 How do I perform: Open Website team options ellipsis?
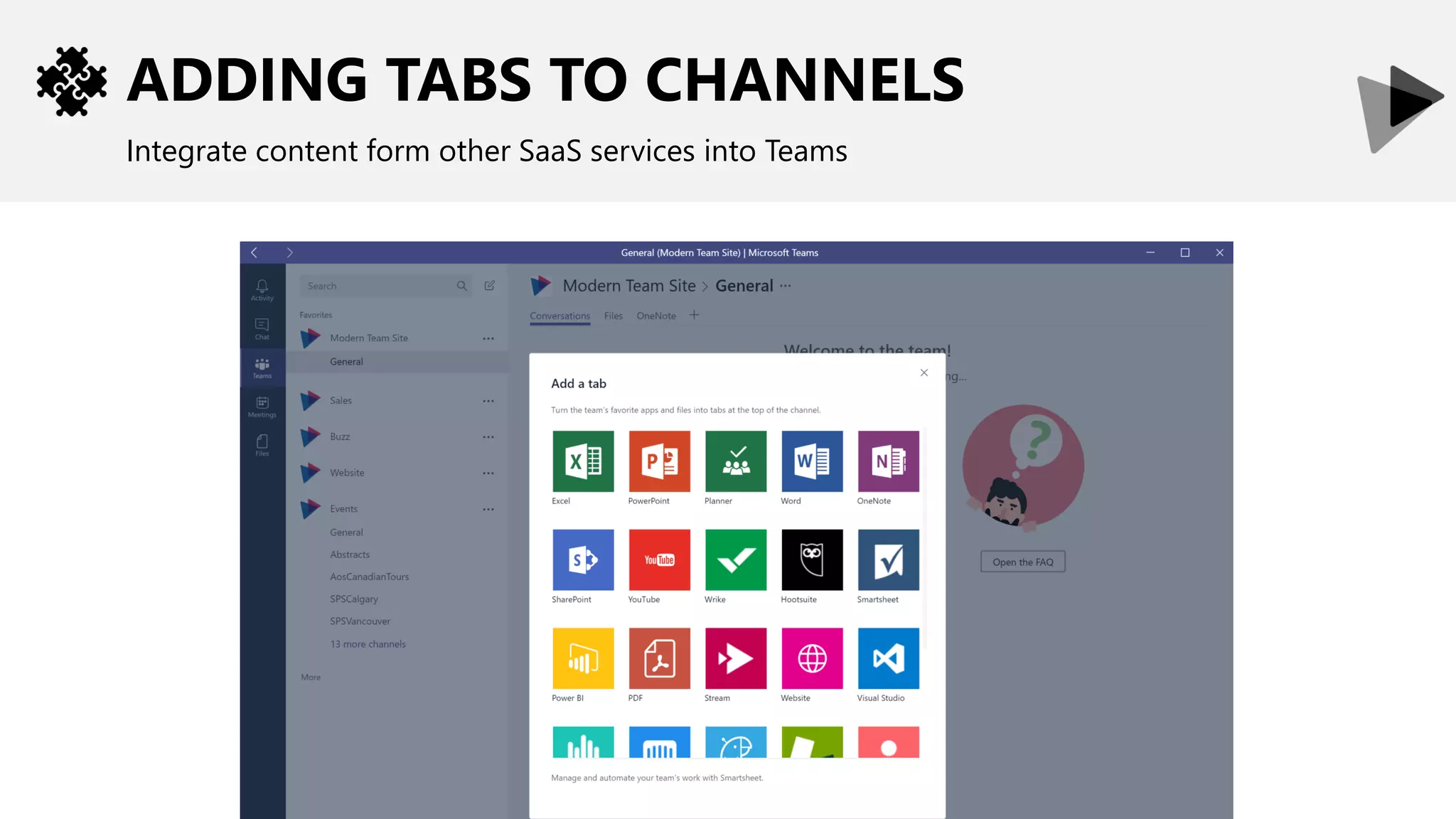tap(488, 473)
